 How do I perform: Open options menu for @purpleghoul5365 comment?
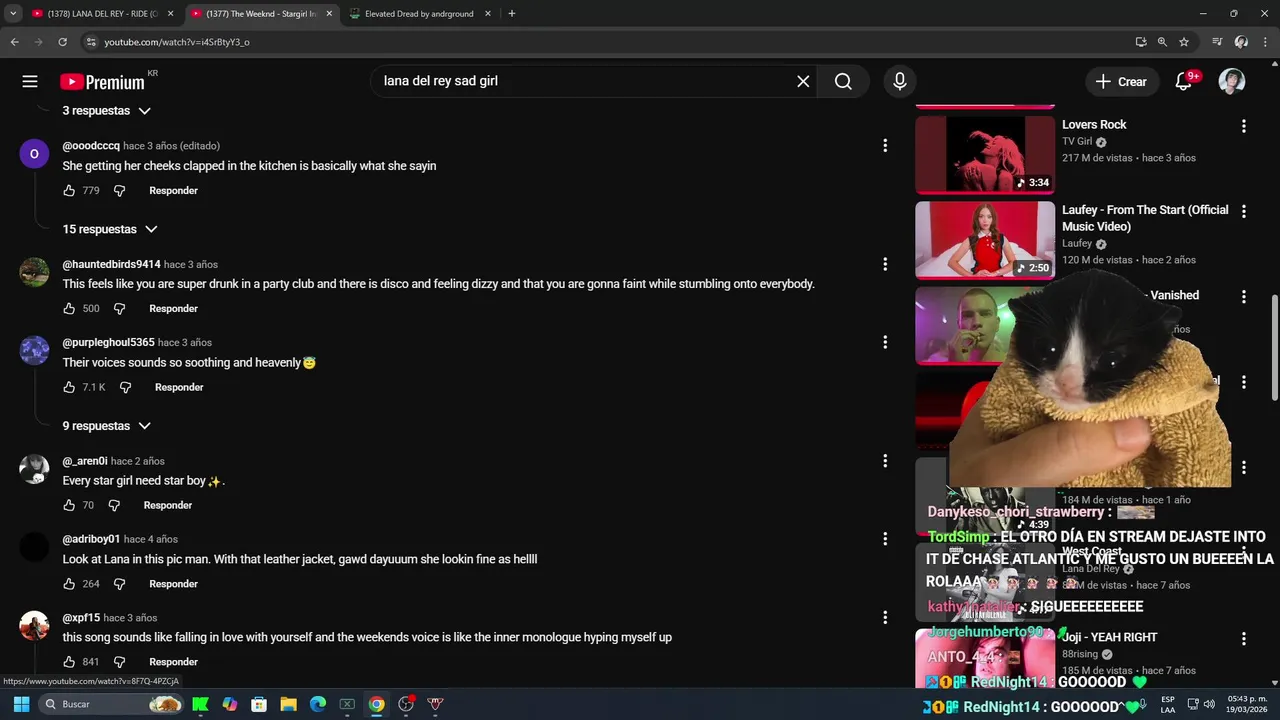885,342
